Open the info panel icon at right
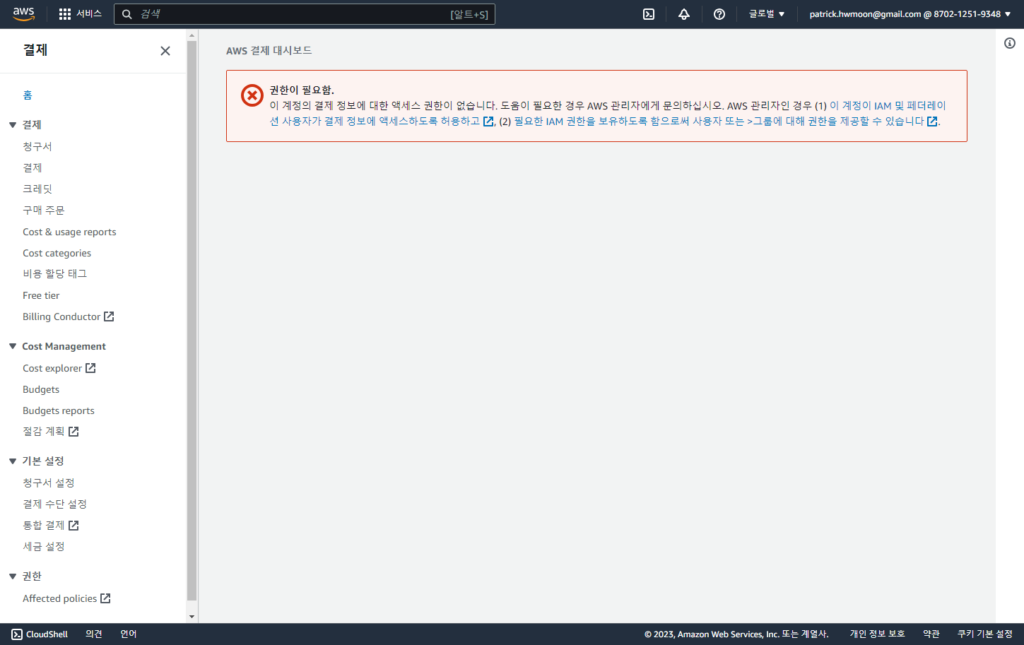Image resolution: width=1024 pixels, height=645 pixels. [1010, 43]
